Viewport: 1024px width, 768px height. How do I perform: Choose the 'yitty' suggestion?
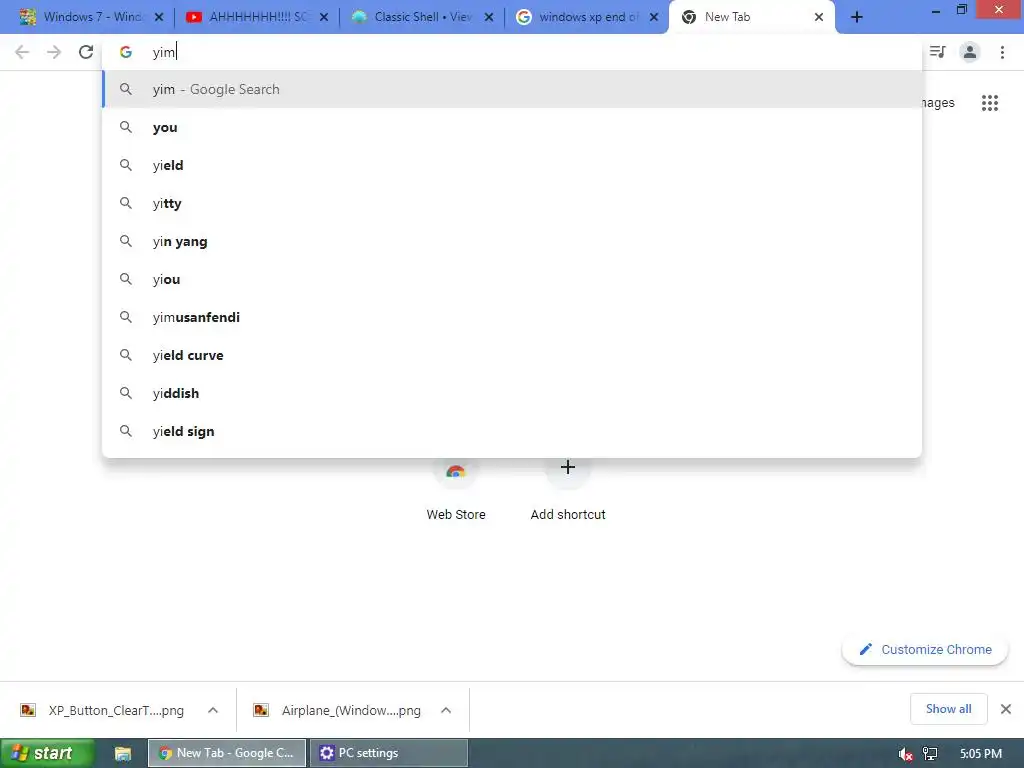[x=512, y=203]
